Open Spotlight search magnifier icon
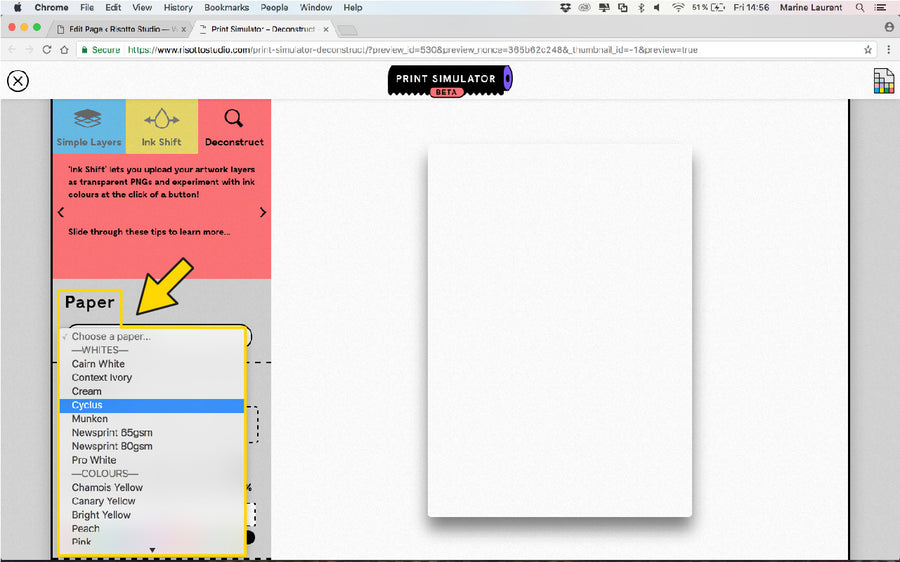 (860, 7)
